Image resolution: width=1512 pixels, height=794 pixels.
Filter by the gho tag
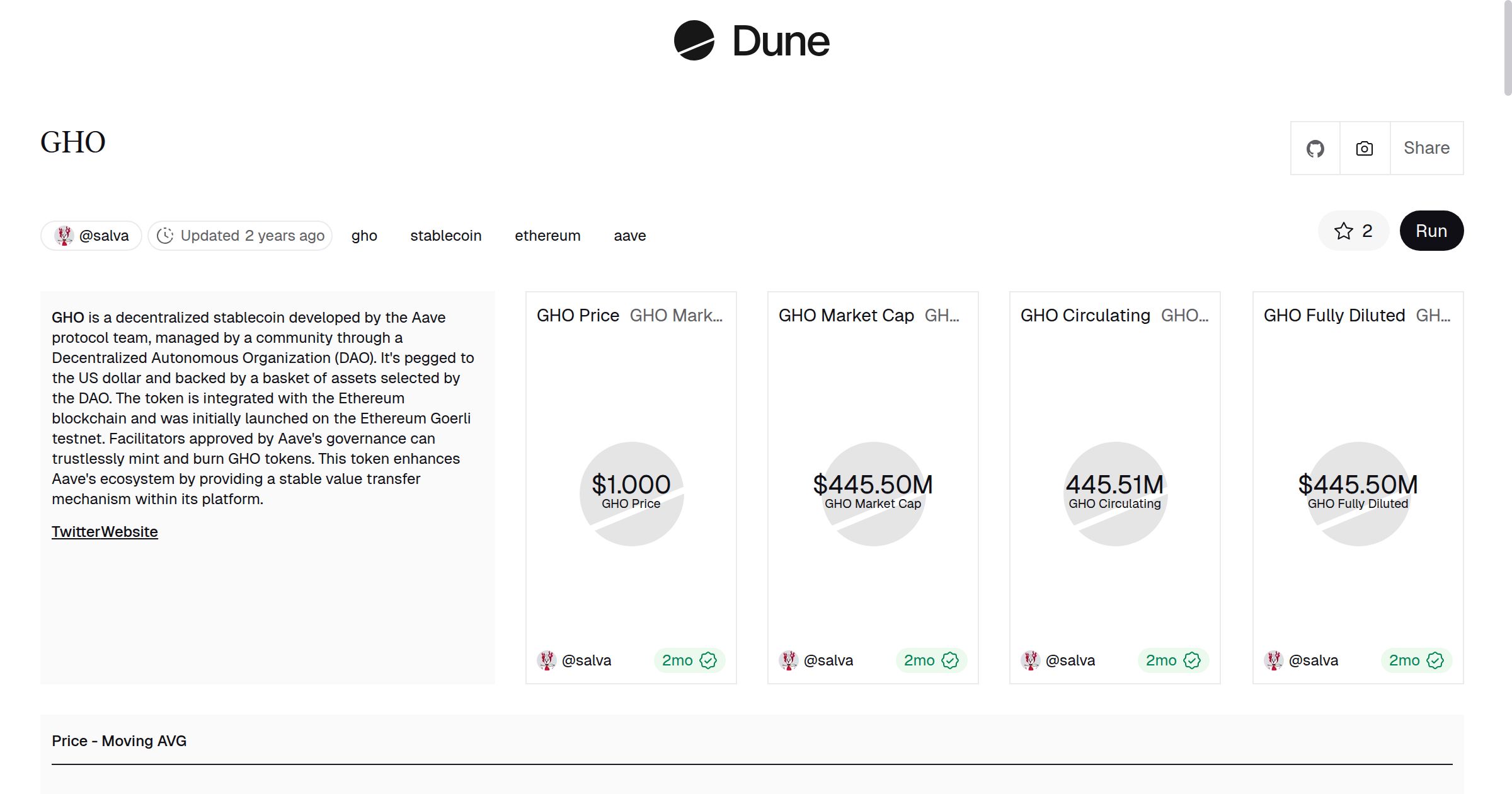coord(364,236)
